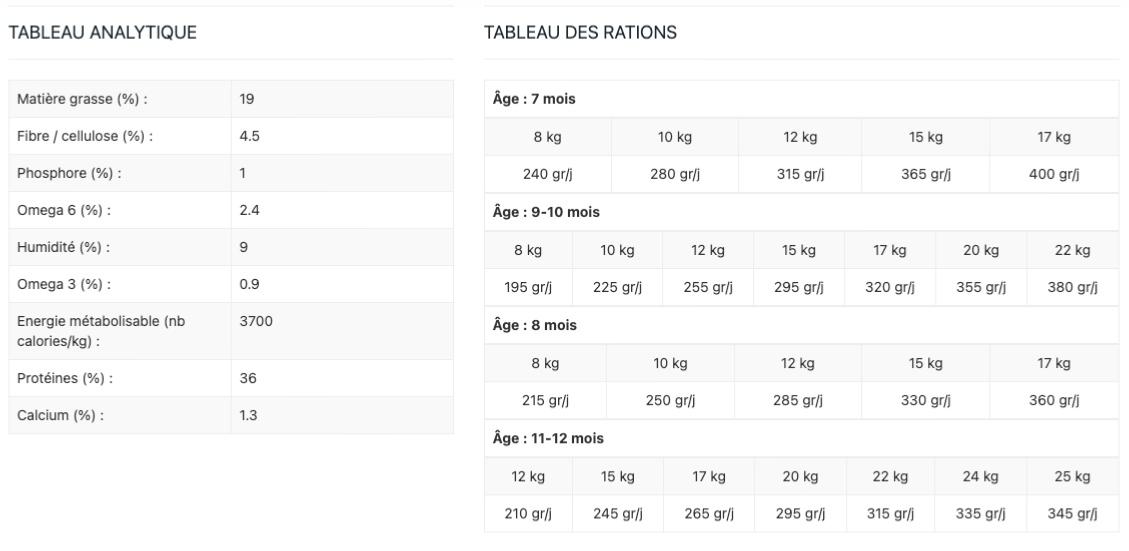Select the Humidité (%) label cell
This screenshot has height=551, width=1129.
(x=63, y=247)
